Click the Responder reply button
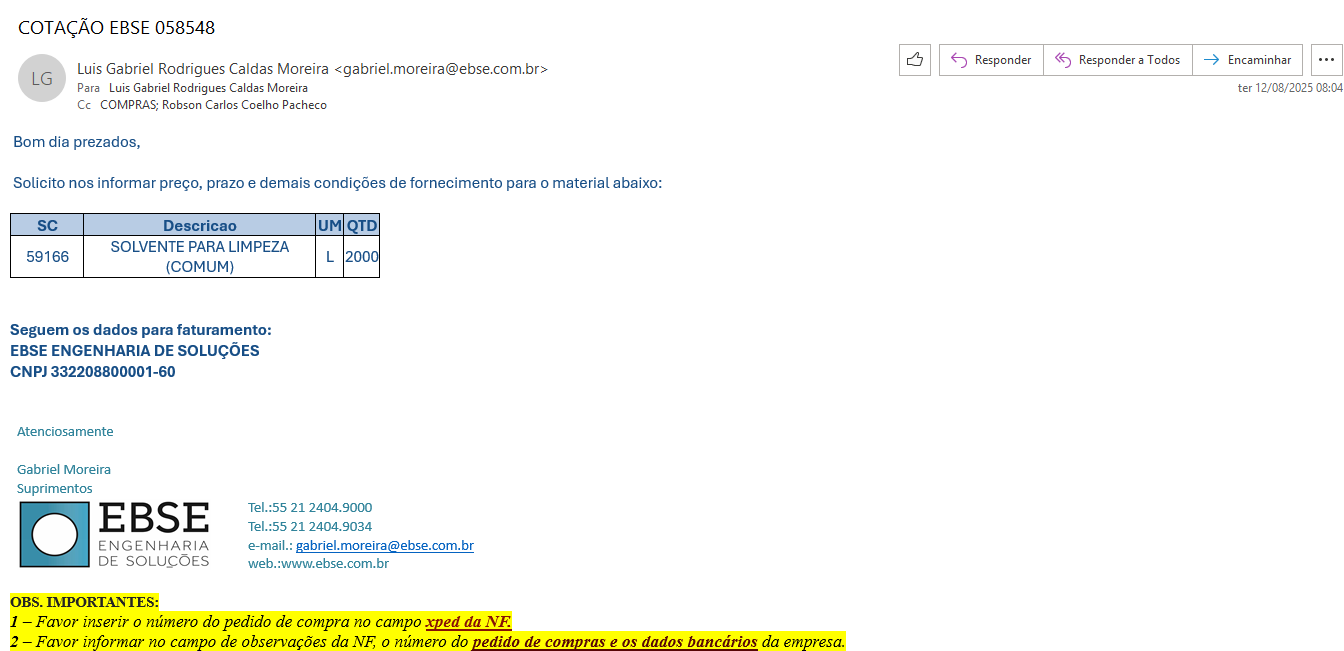1344x651 pixels. click(x=991, y=60)
